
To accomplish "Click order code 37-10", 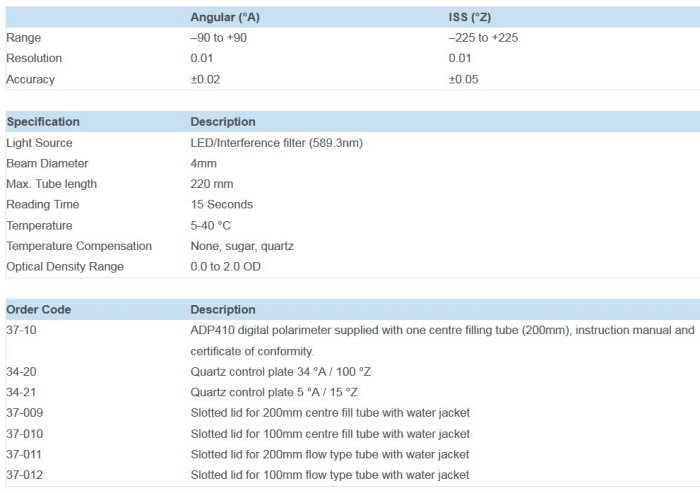I will pyautogui.click(x=20, y=330).
